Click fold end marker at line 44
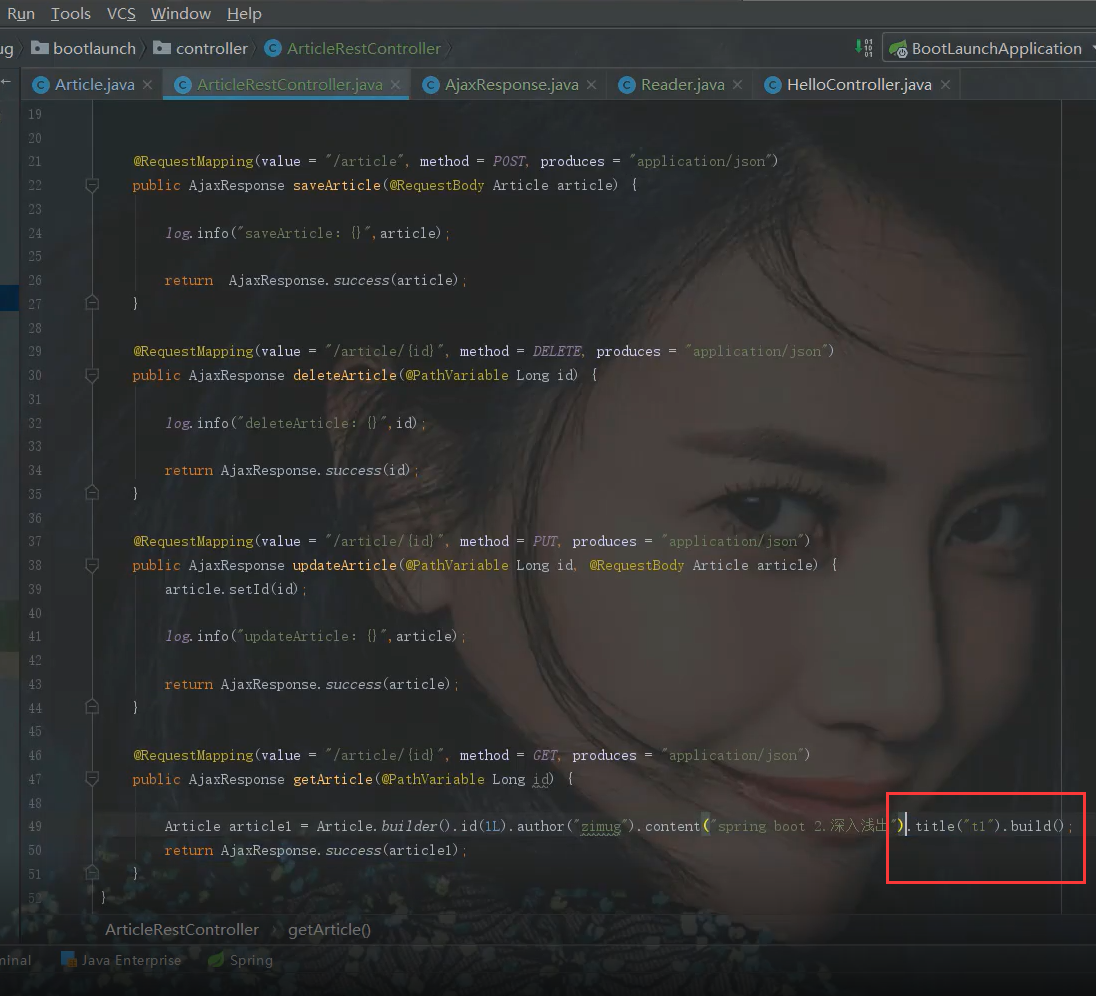 92,706
